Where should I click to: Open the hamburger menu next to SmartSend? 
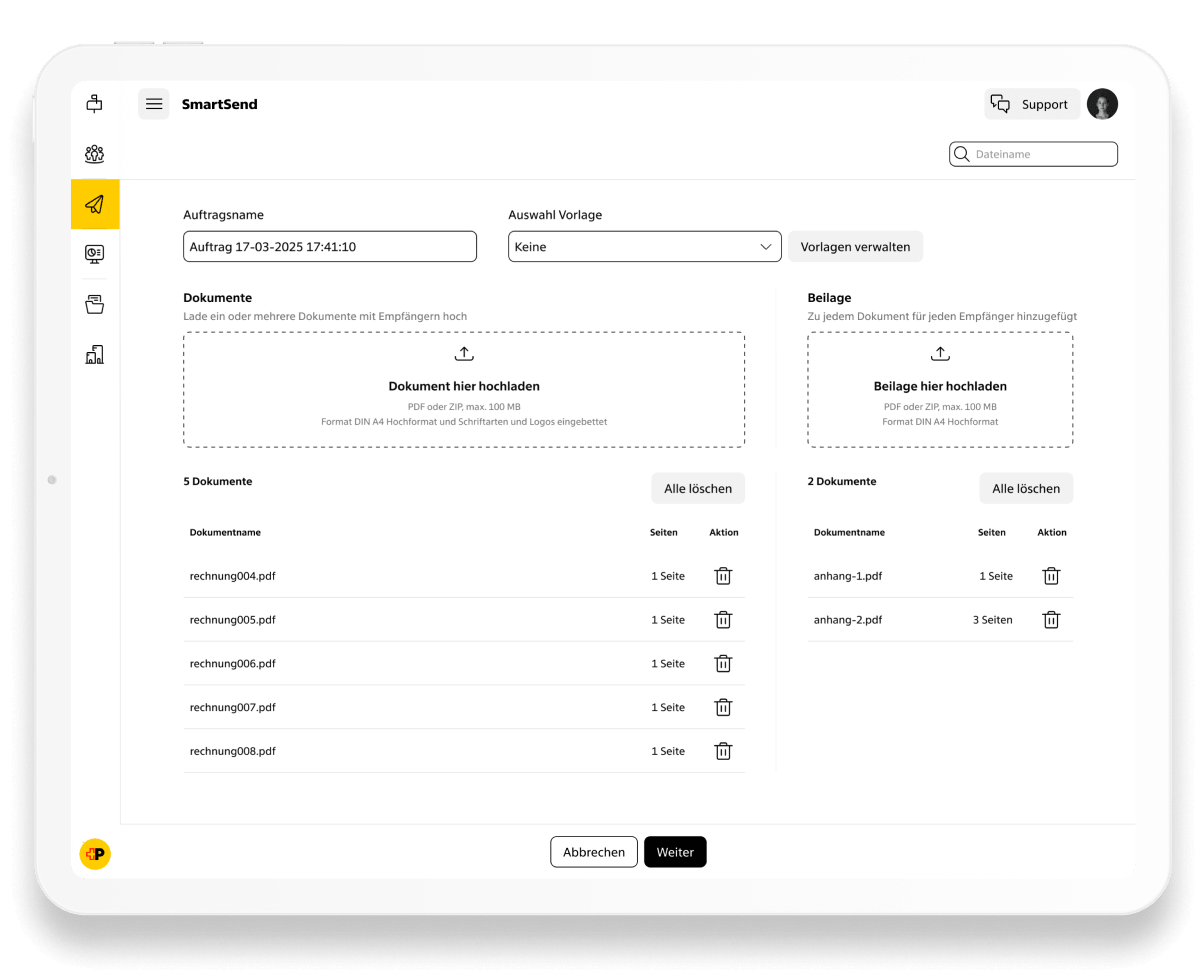(154, 104)
